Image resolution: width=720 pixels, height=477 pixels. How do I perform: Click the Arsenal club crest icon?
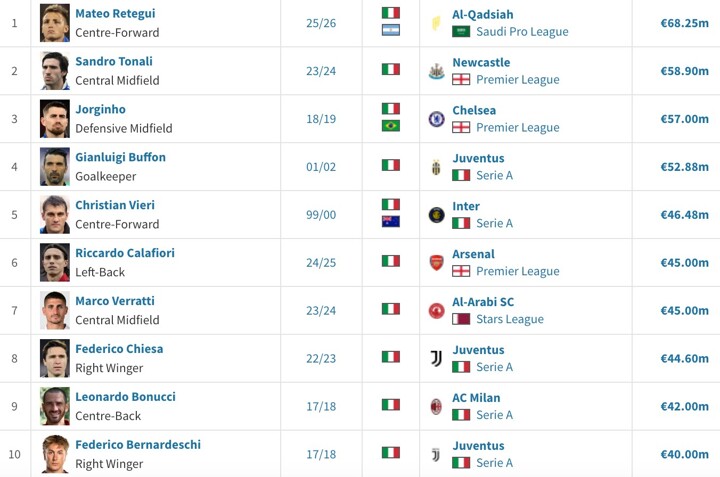click(436, 263)
